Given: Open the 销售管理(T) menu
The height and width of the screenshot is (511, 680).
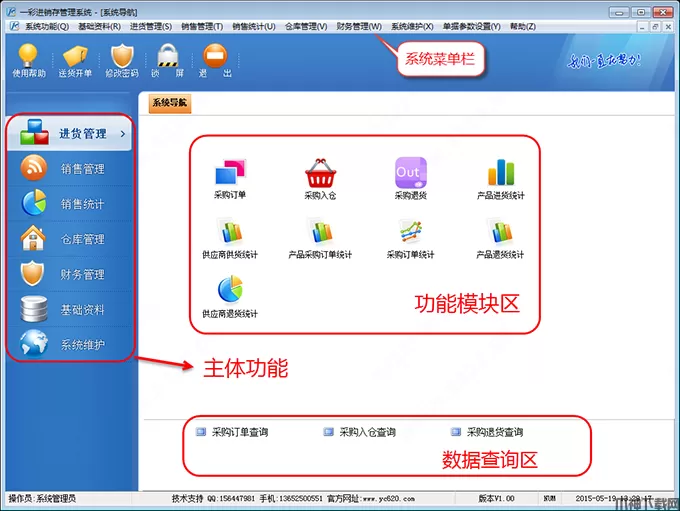Looking at the screenshot, I should (x=202, y=26).
